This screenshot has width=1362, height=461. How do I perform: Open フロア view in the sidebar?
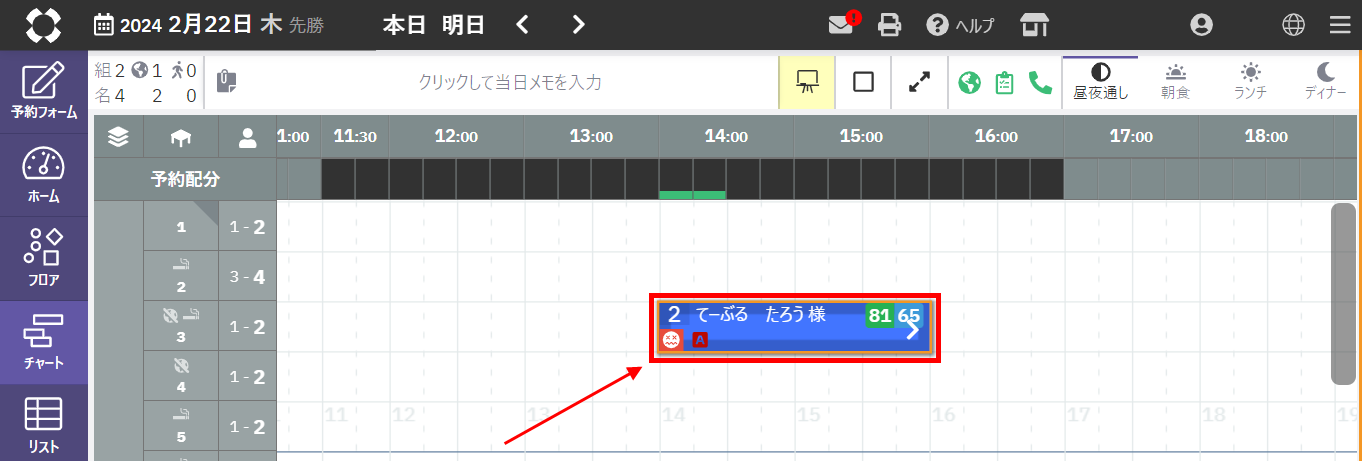(43, 259)
